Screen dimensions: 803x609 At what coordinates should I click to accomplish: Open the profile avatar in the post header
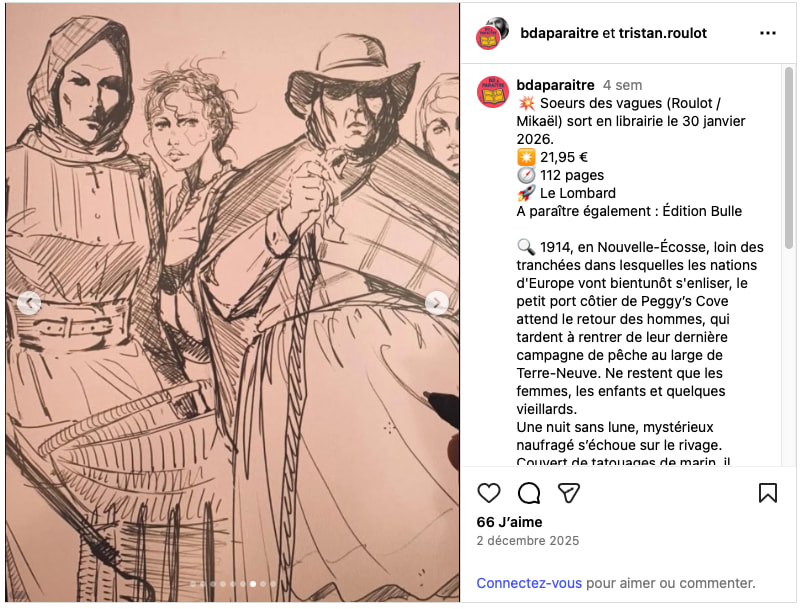pyautogui.click(x=492, y=33)
